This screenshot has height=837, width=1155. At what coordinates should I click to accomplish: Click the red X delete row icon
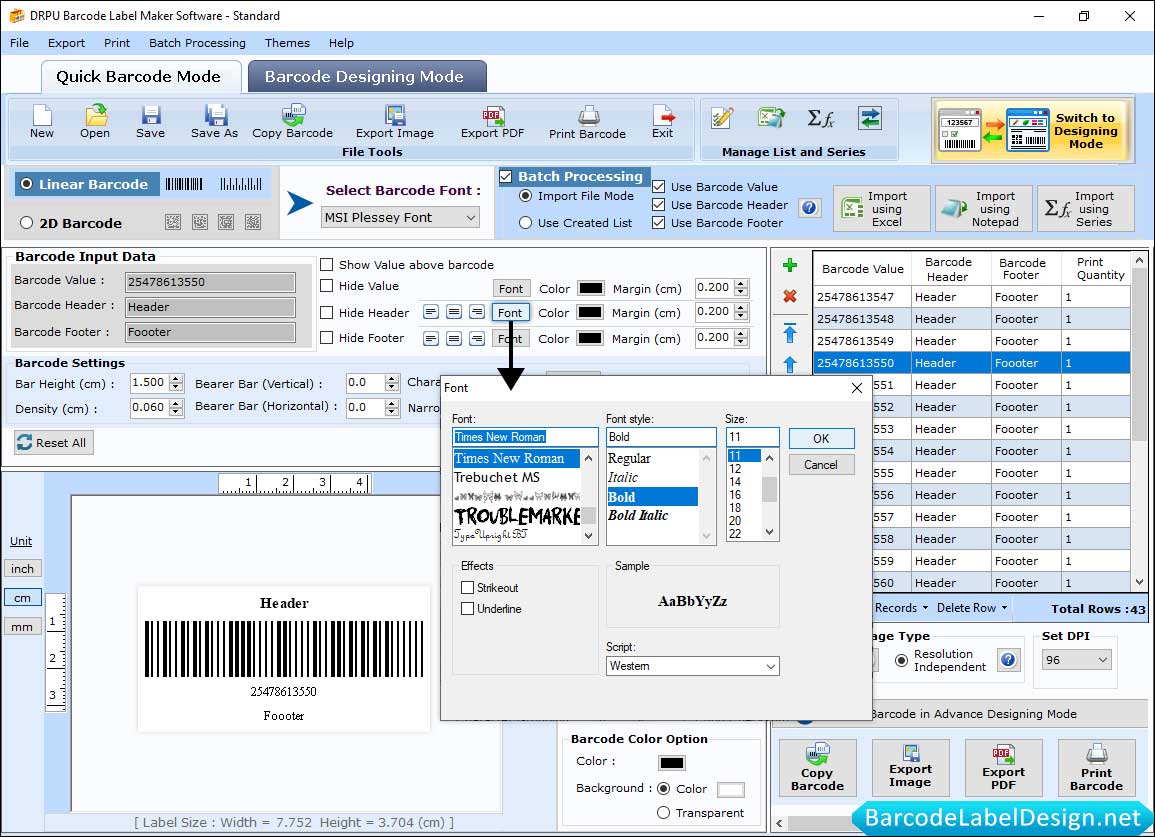790,296
